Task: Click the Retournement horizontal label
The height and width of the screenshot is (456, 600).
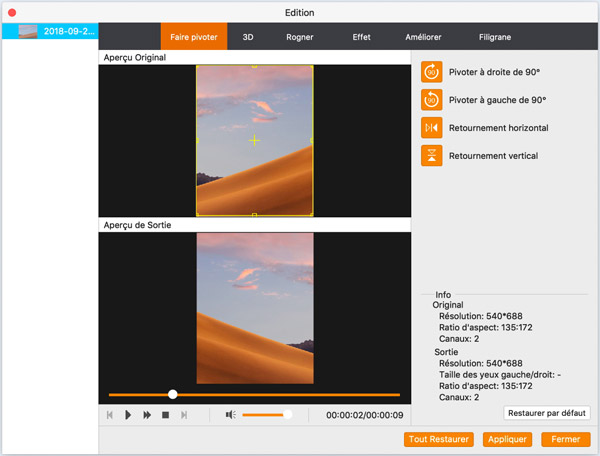Action: (498, 128)
